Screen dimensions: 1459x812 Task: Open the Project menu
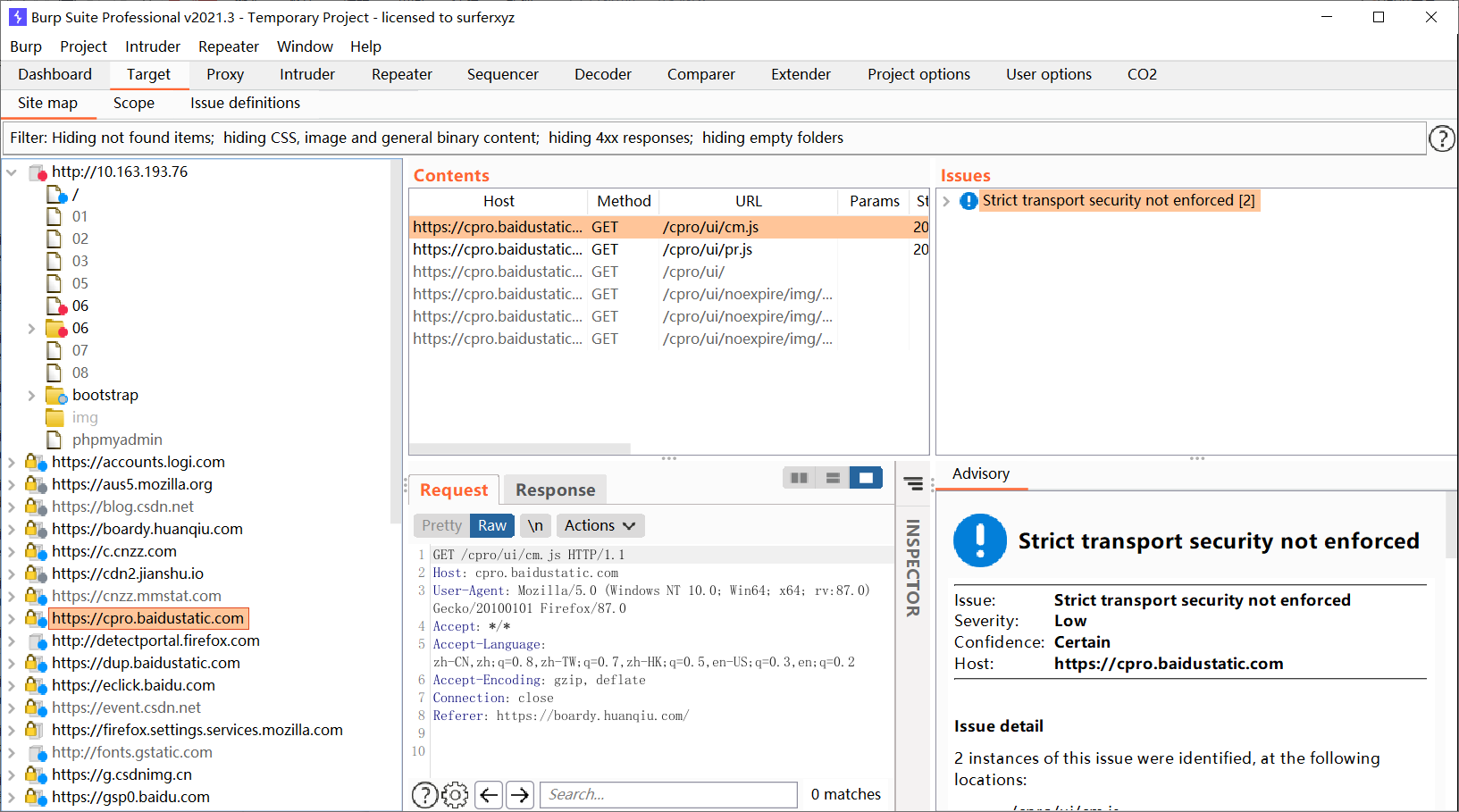83,46
